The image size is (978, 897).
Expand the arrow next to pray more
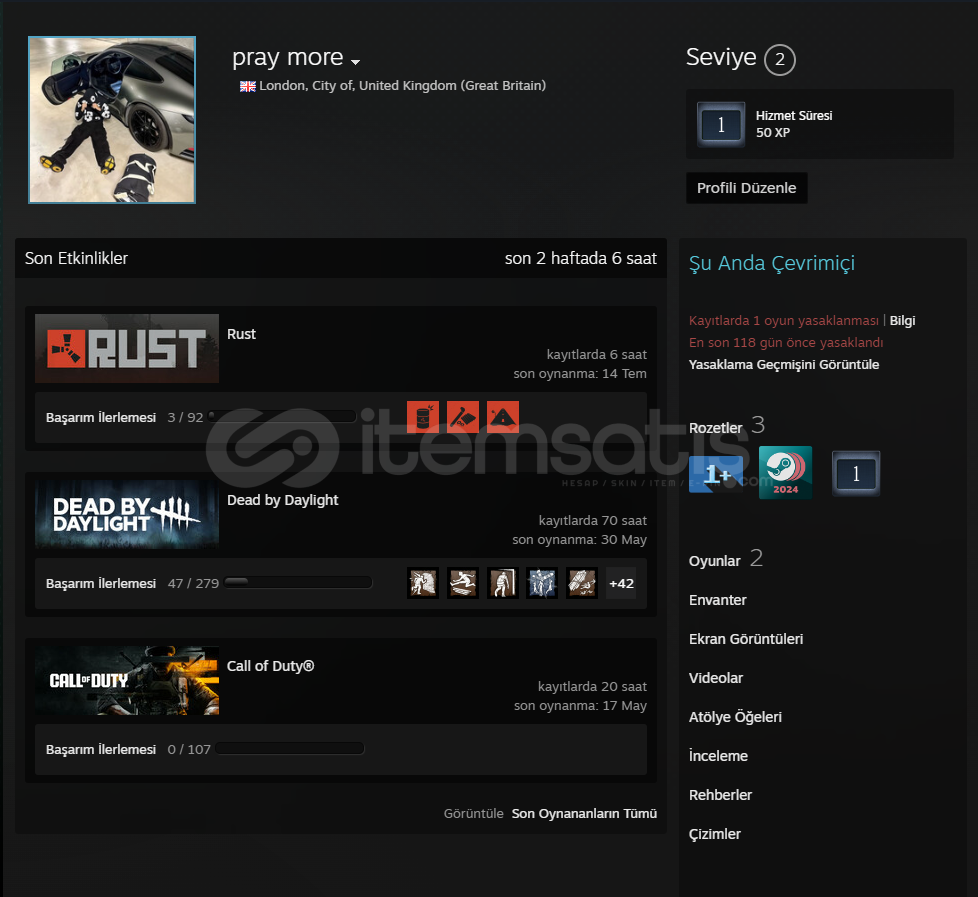[x=356, y=62]
